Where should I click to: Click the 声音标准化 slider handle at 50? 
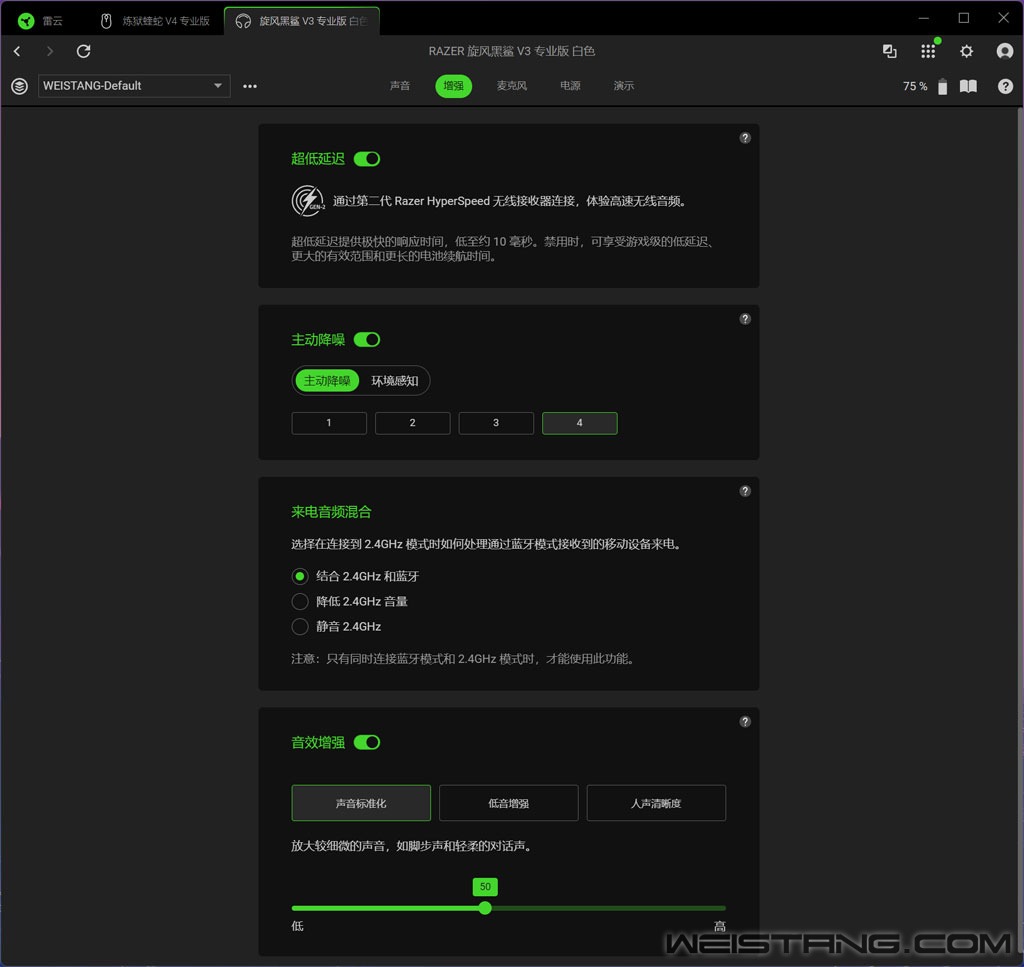(485, 908)
